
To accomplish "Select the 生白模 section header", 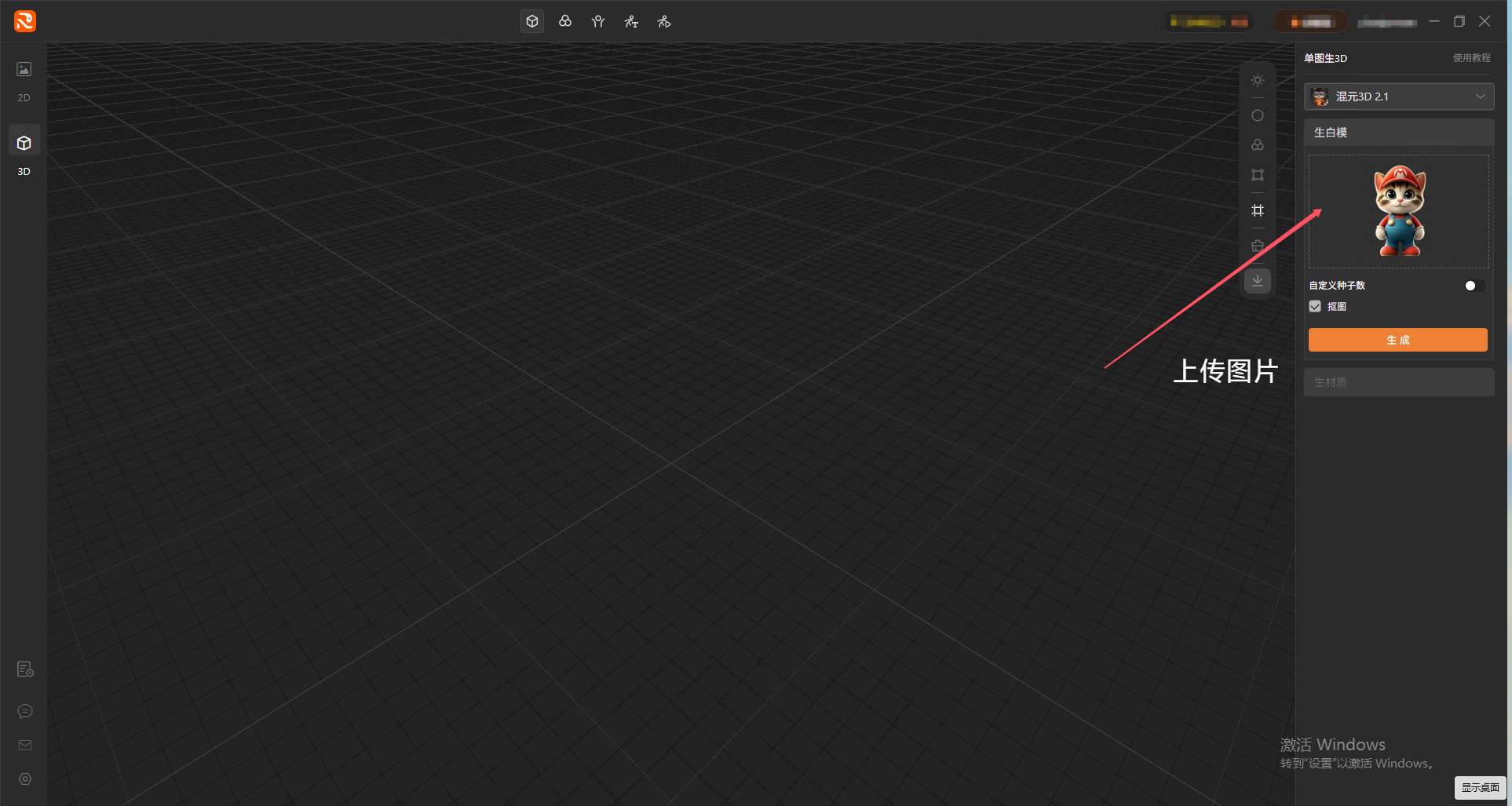I will (1399, 133).
